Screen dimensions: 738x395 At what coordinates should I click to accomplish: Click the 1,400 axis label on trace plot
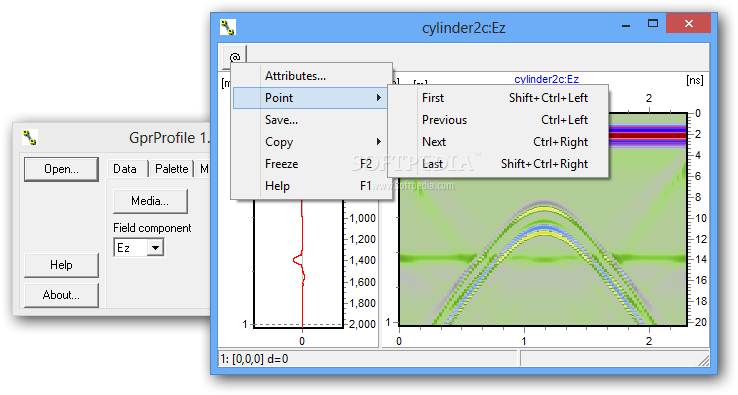[x=362, y=260]
